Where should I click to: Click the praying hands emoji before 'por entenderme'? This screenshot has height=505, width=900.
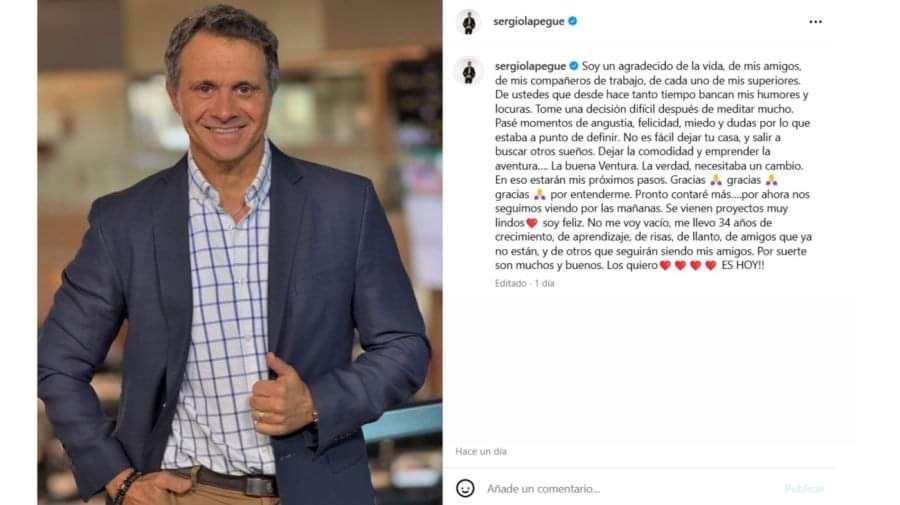540,195
